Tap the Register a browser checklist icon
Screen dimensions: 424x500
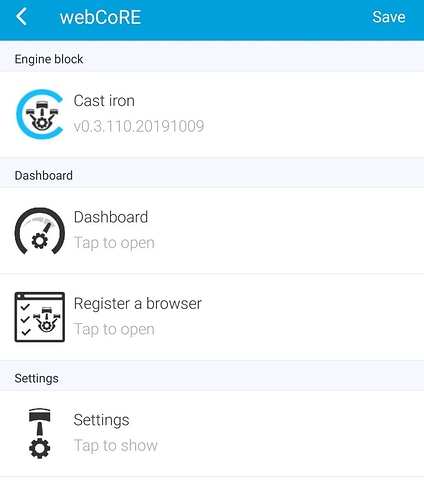tap(40, 317)
